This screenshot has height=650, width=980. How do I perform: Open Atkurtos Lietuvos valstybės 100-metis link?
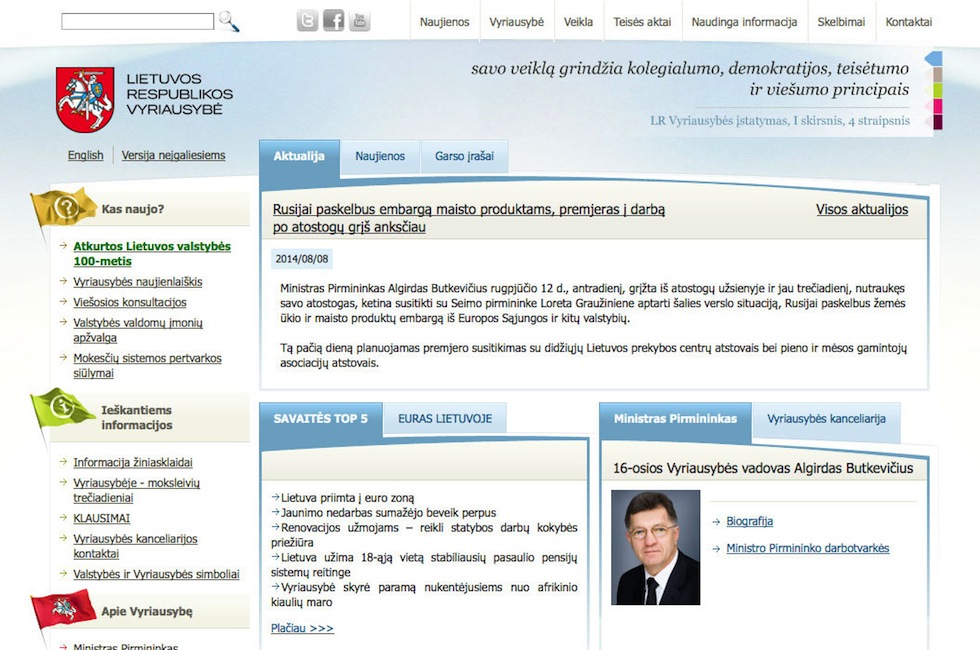(152, 254)
